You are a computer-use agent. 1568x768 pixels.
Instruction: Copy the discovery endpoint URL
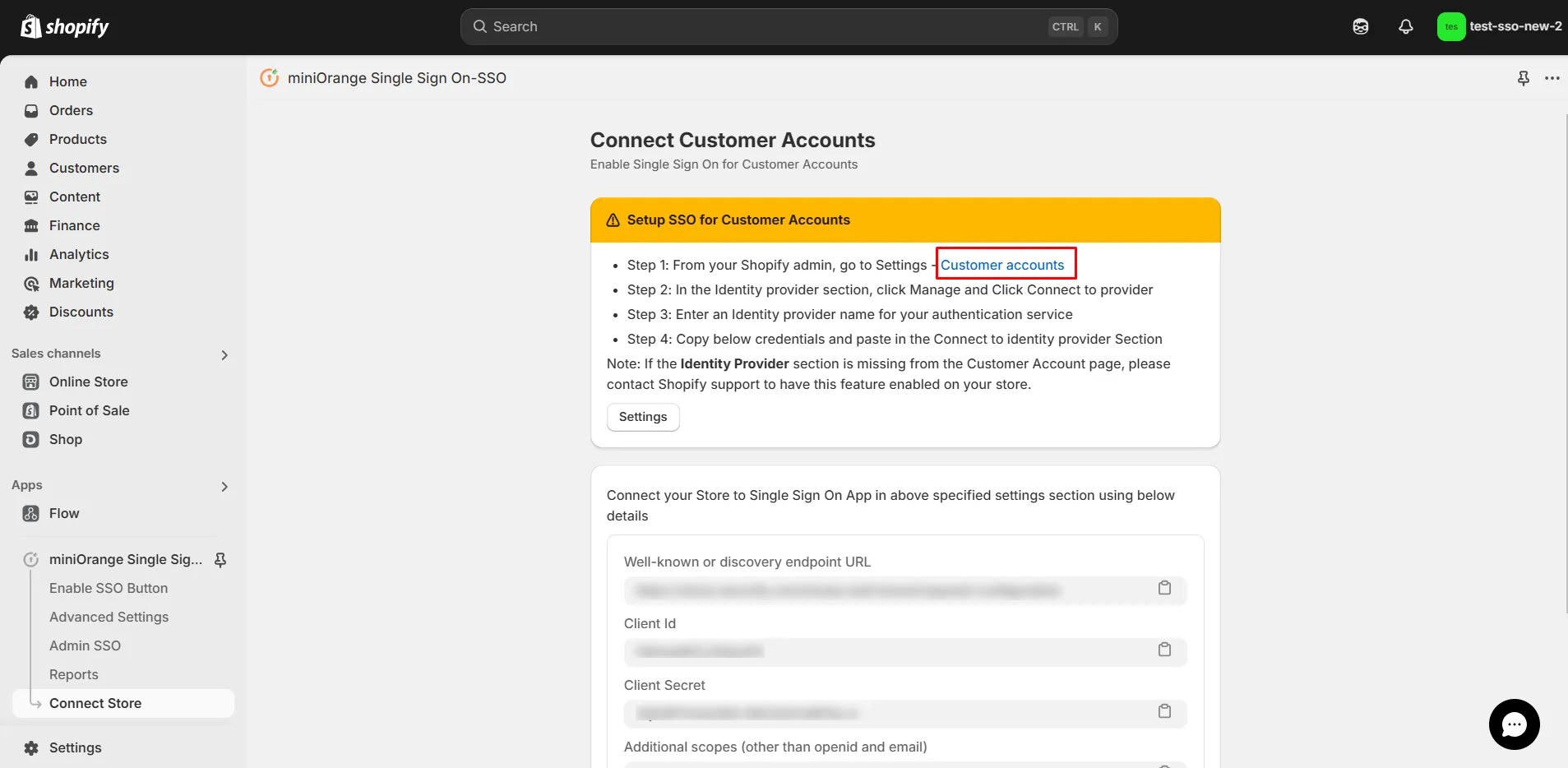[1164, 588]
